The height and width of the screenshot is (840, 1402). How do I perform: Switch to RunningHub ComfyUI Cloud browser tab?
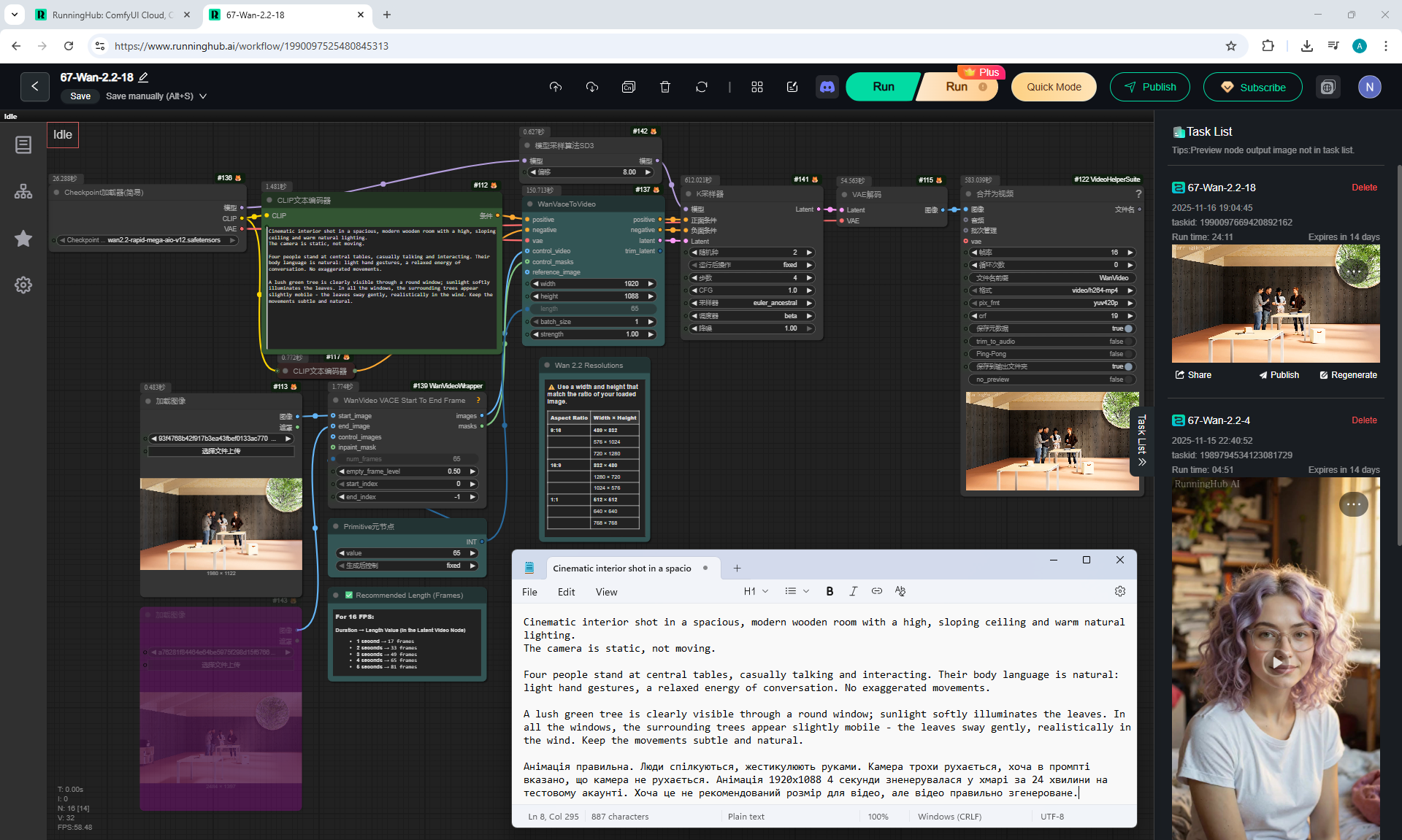110,15
